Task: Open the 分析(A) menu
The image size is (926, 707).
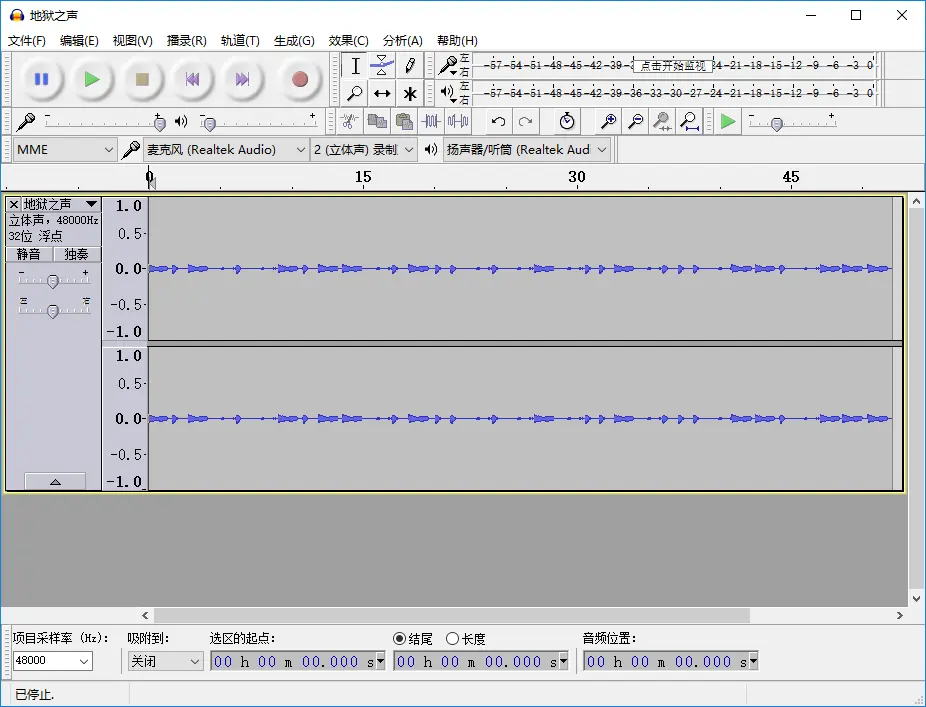Action: [x=403, y=41]
